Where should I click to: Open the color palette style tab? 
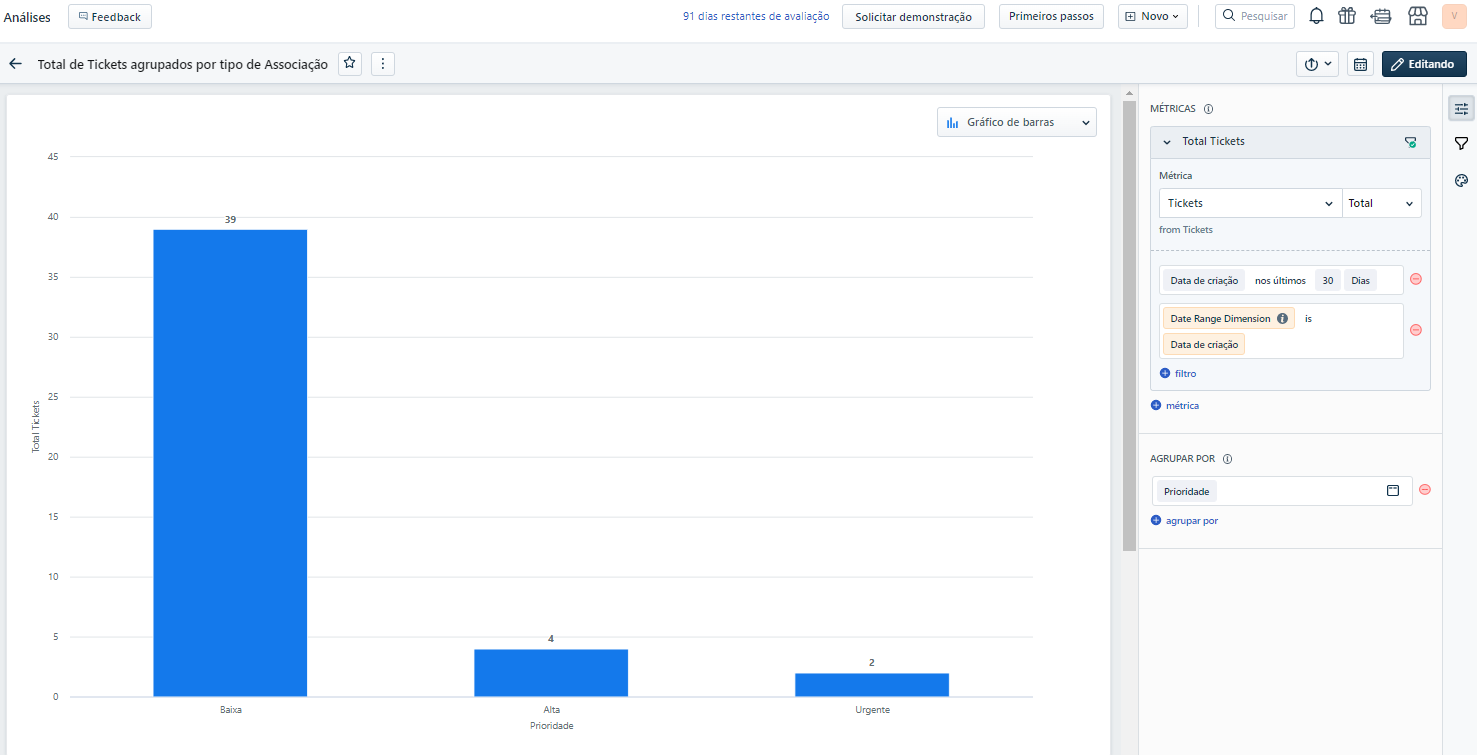coord(1461,180)
